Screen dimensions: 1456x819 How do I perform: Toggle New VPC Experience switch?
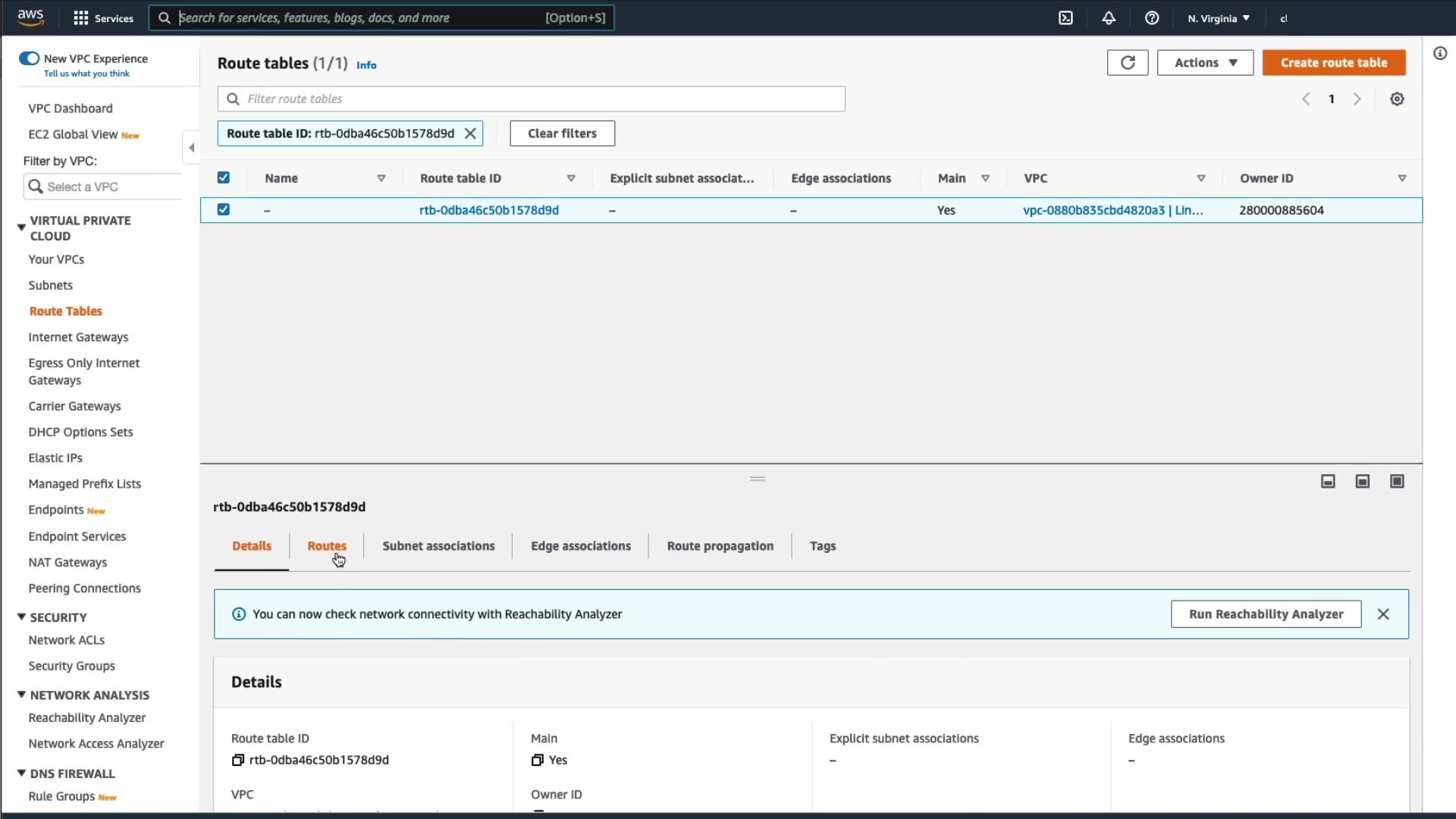click(x=30, y=58)
